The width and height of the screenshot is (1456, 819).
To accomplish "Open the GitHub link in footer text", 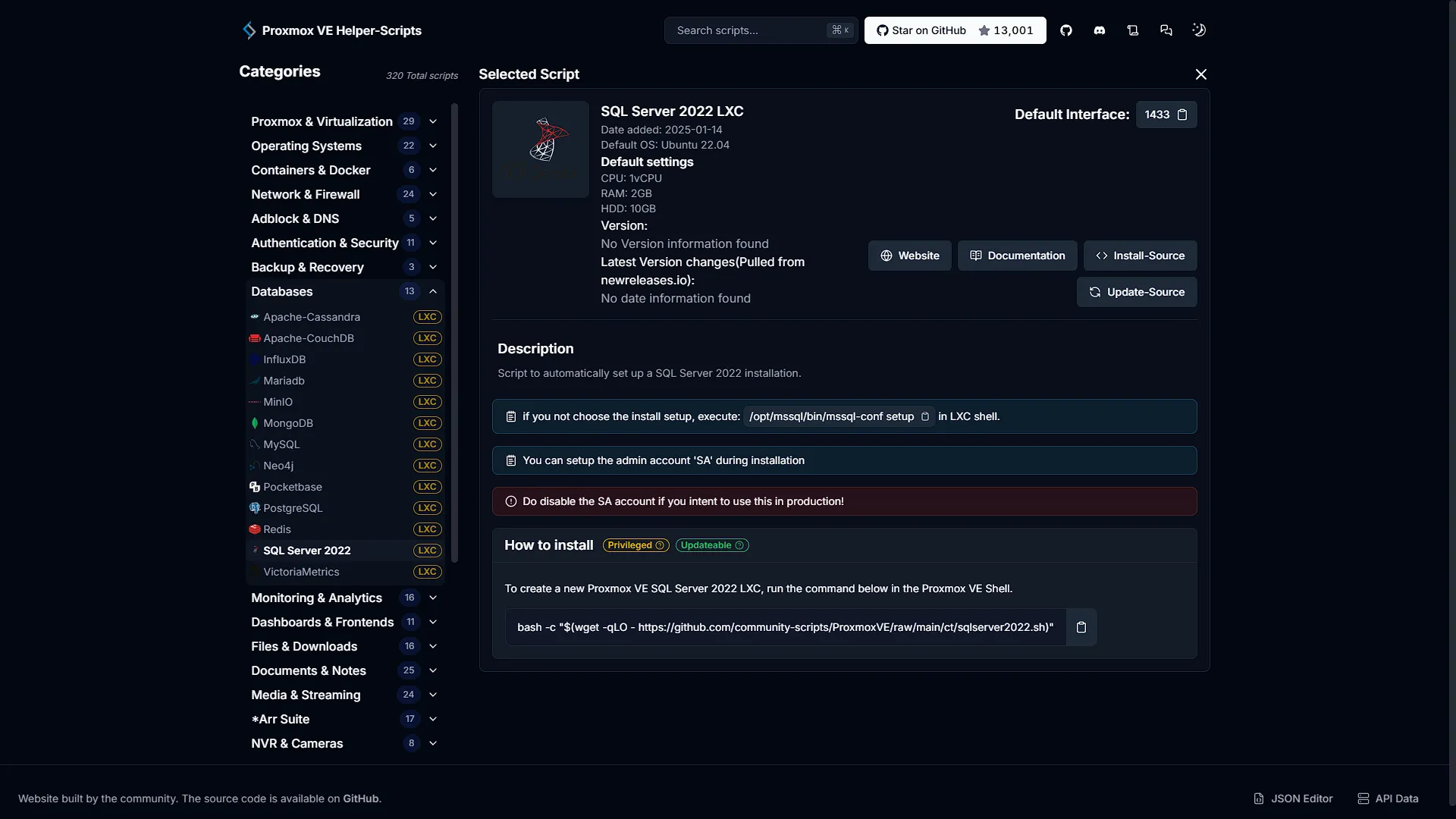I will click(x=360, y=799).
